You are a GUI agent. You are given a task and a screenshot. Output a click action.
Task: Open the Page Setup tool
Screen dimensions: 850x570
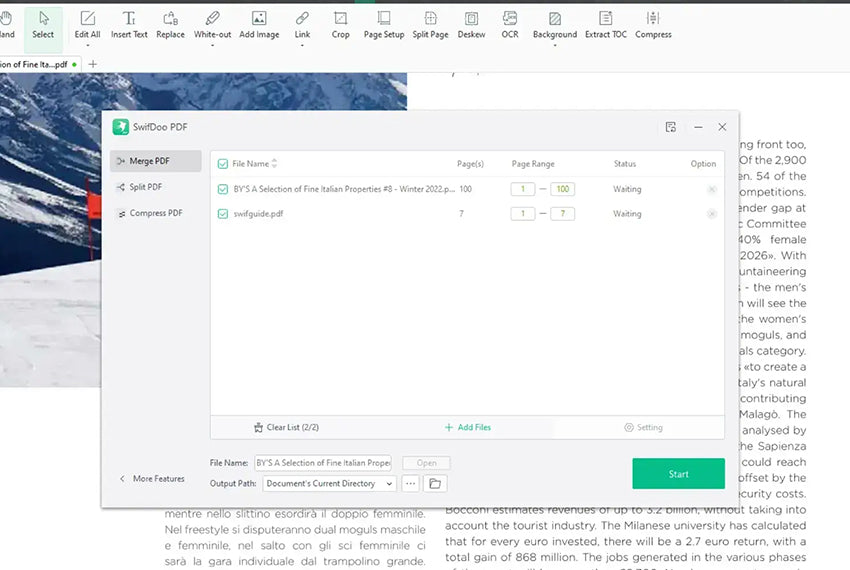tap(383, 19)
